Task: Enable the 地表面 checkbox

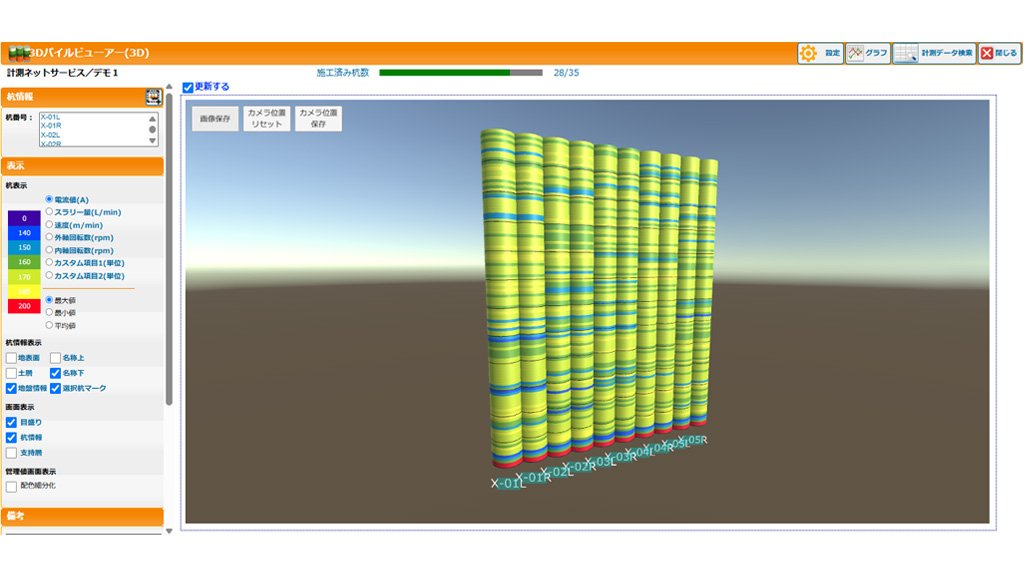Action: [x=11, y=358]
